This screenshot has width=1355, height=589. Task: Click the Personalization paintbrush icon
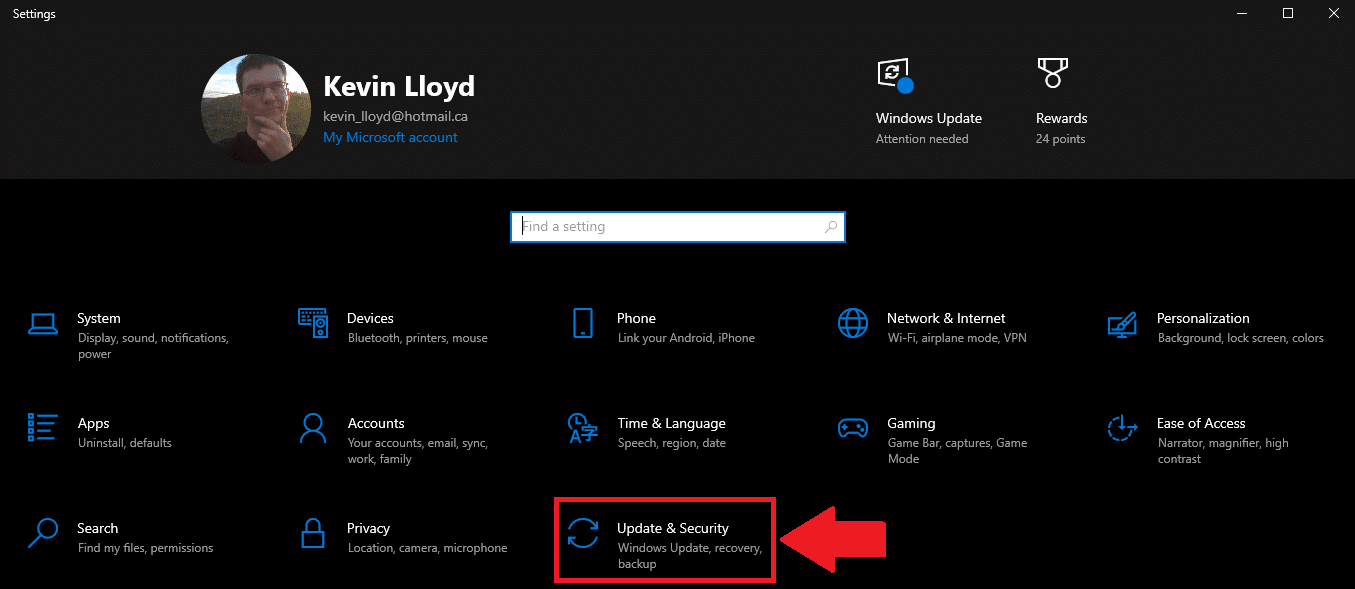click(1123, 323)
